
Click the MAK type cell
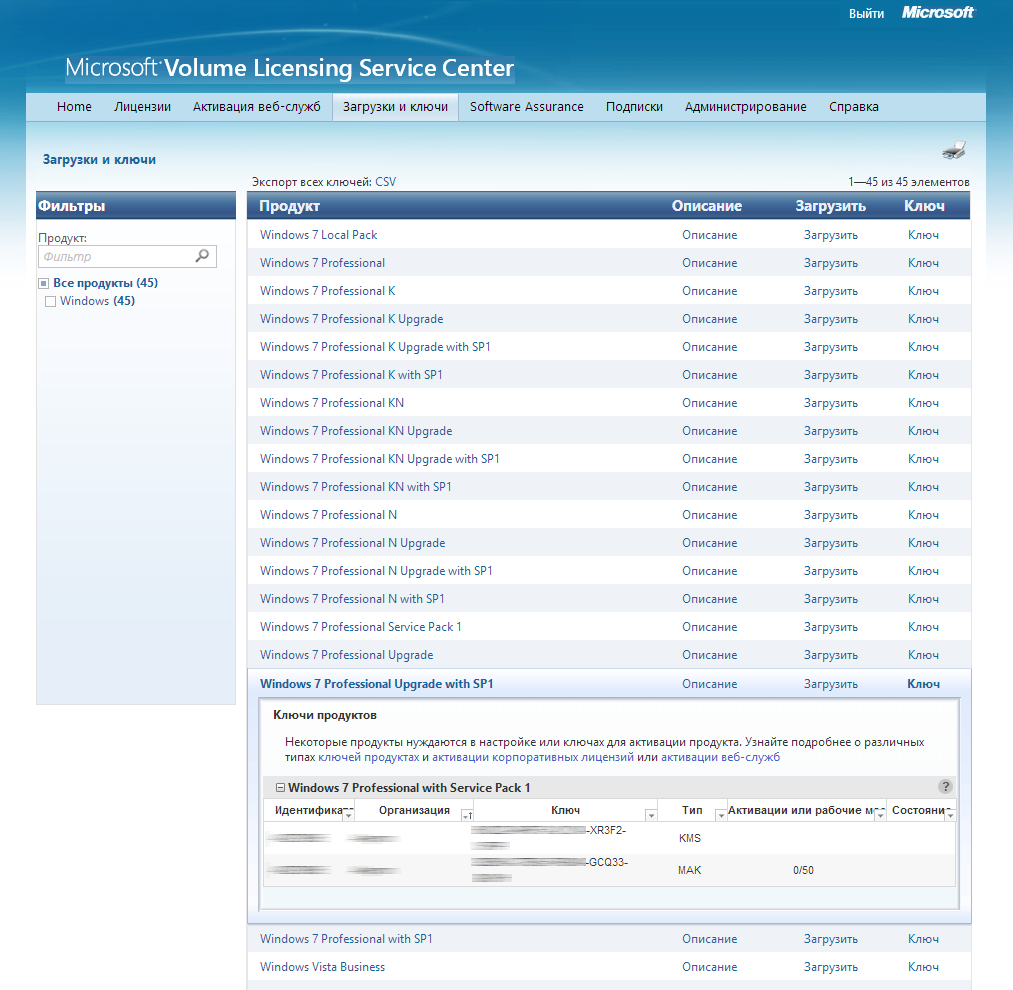pyautogui.click(x=689, y=870)
